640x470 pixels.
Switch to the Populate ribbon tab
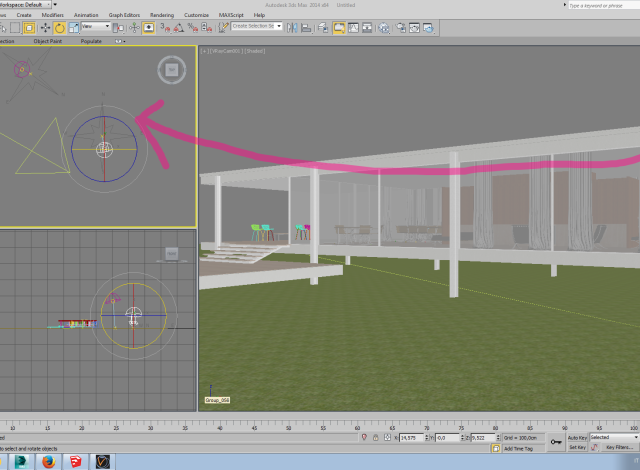91,41
